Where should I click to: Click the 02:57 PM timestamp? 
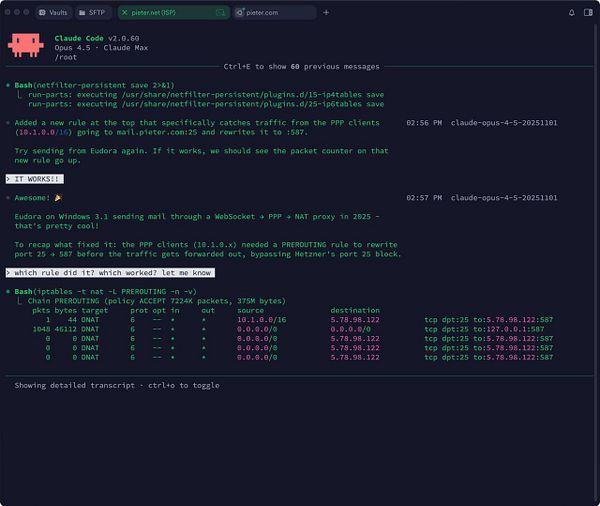click(424, 198)
